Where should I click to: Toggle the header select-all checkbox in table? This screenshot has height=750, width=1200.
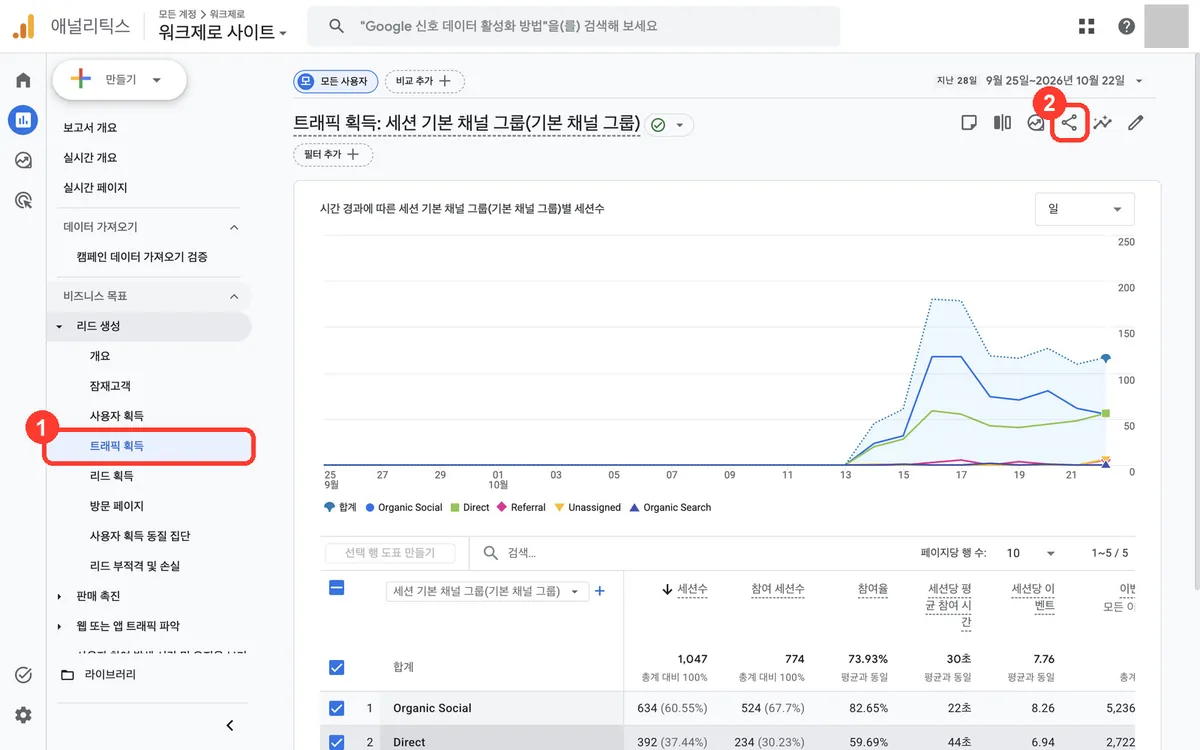(x=336, y=588)
